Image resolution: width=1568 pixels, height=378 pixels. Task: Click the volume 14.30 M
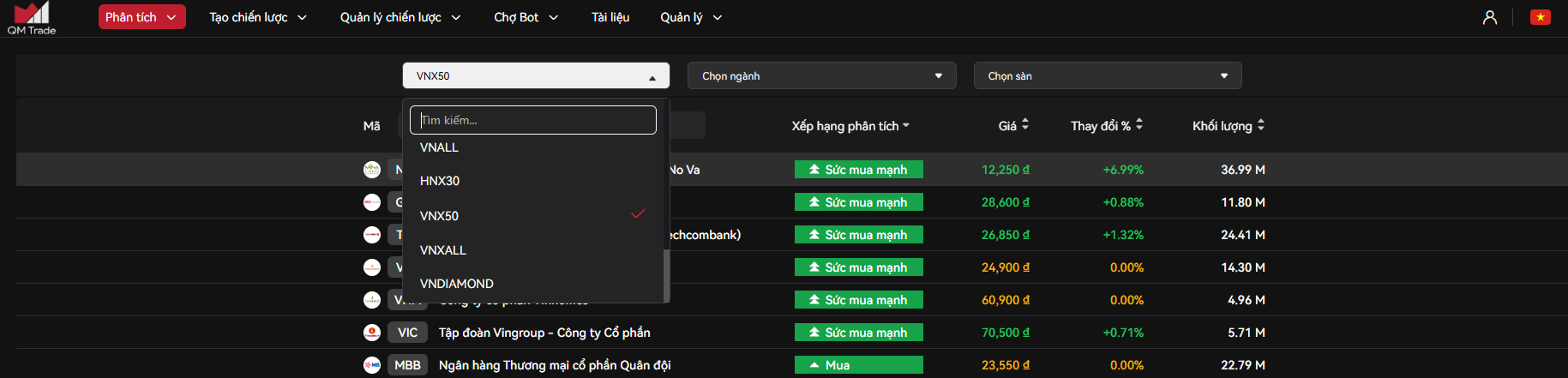pos(1243,267)
